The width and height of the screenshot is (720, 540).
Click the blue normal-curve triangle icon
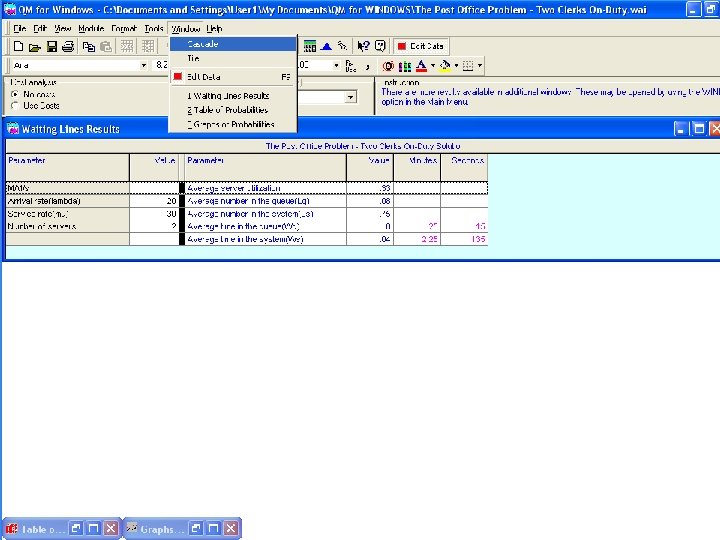[x=326, y=46]
